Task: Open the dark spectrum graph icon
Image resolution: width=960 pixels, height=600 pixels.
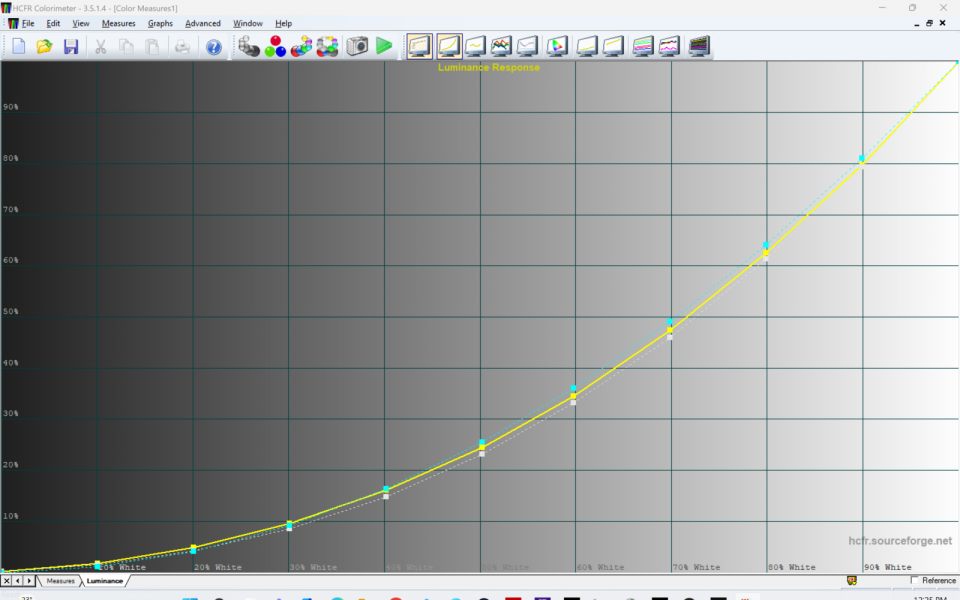Action: point(699,47)
